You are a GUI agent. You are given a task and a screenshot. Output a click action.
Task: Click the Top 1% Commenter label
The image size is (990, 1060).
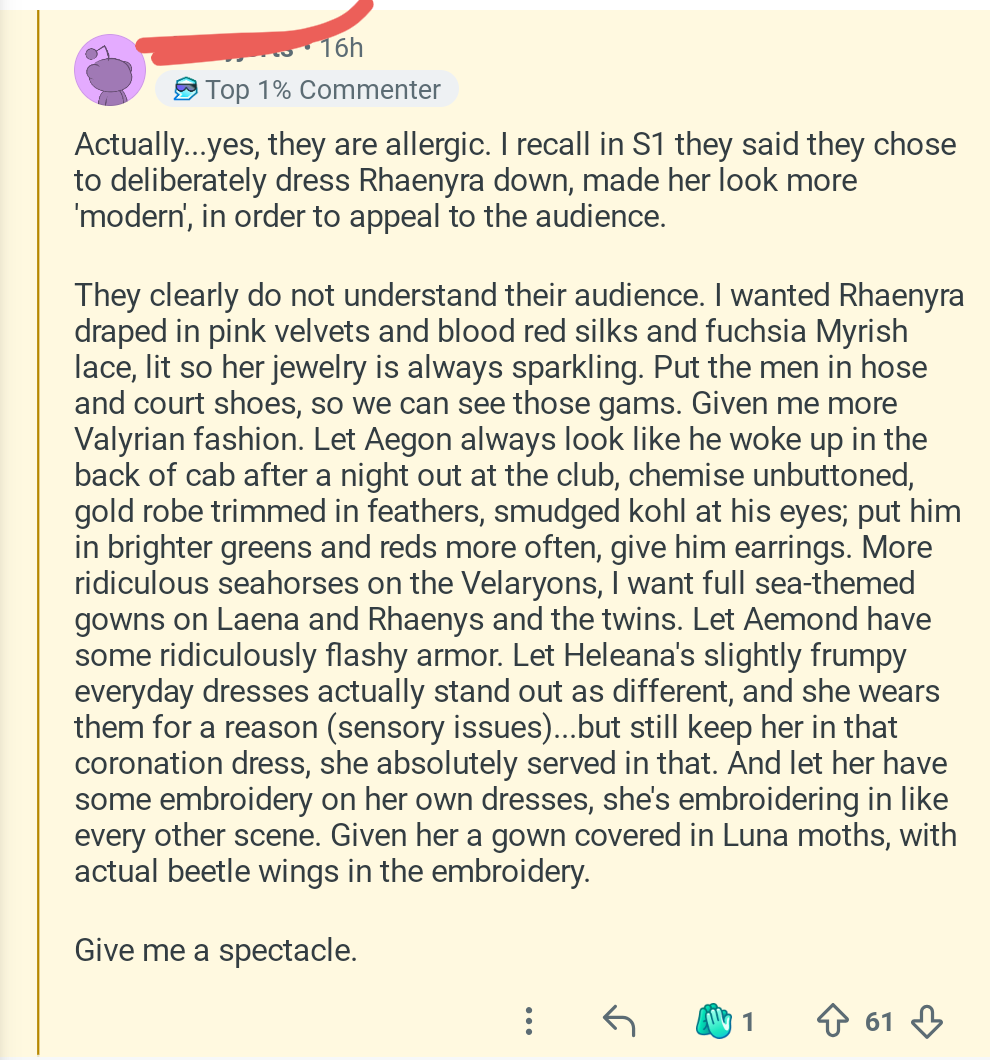[323, 90]
